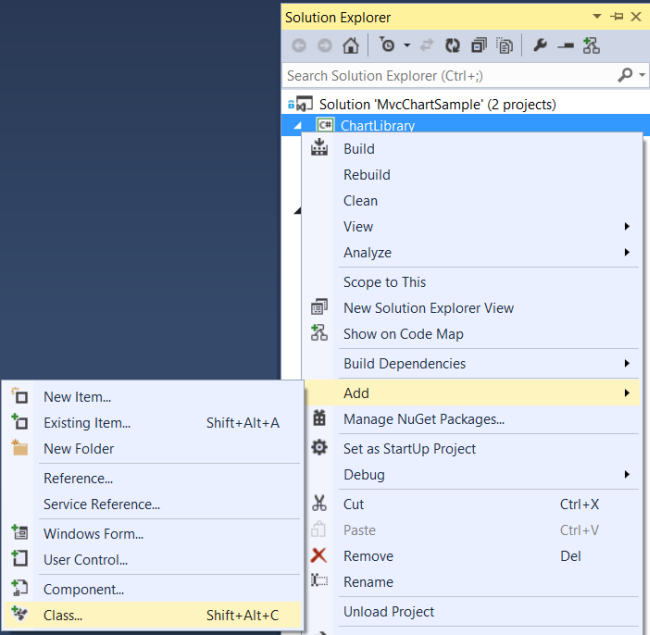
Task: Choose Existing Item... in Add submenu
Action: pyautogui.click(x=152, y=423)
